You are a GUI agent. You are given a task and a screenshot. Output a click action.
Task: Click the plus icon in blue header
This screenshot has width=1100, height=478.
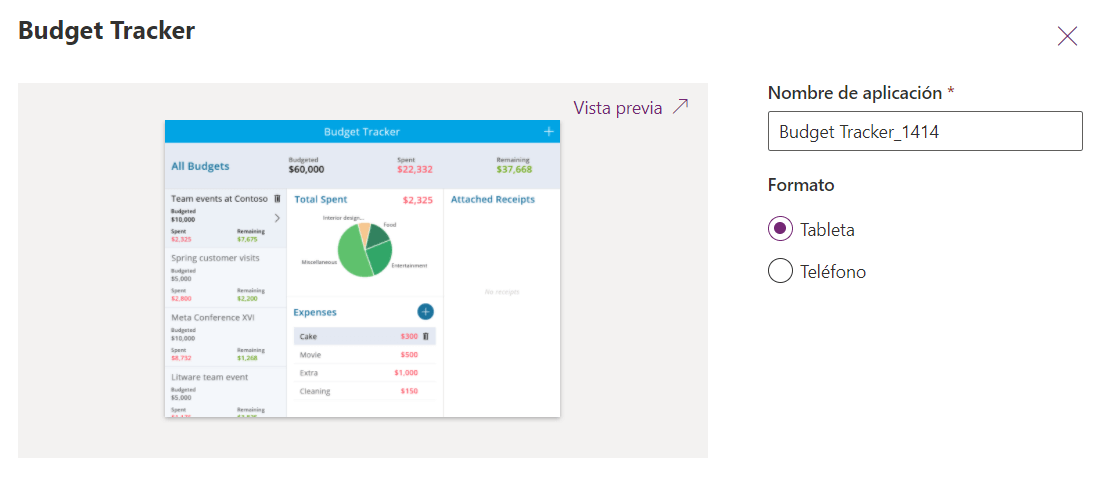pos(548,132)
